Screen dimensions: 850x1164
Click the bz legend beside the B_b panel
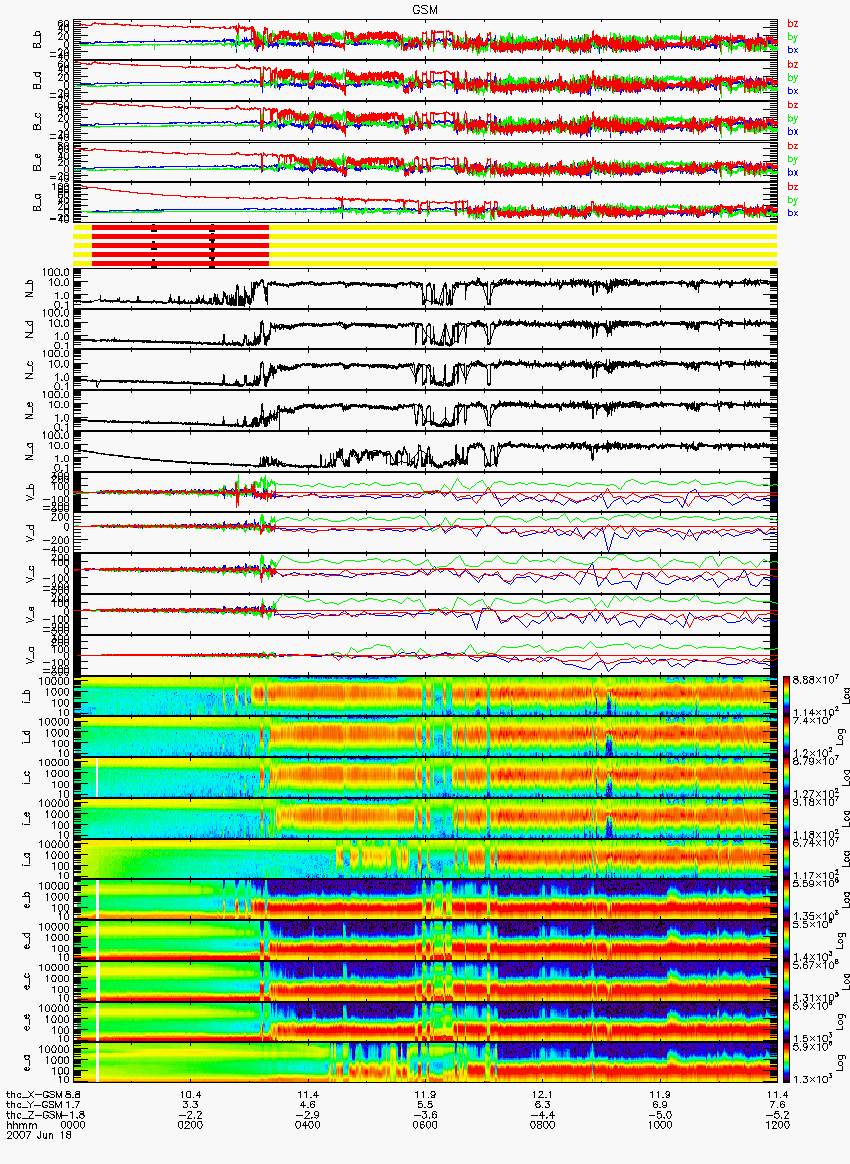pyautogui.click(x=793, y=24)
